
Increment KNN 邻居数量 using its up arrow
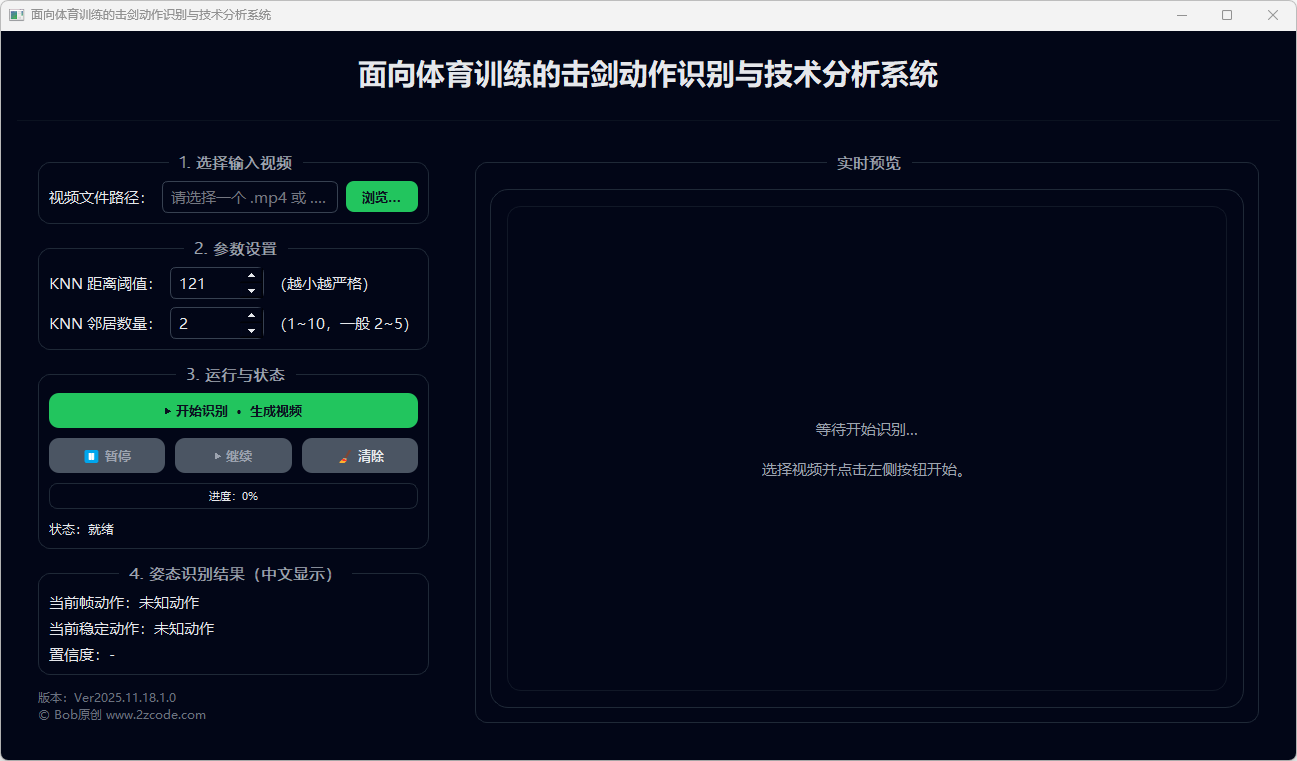pyautogui.click(x=252, y=316)
